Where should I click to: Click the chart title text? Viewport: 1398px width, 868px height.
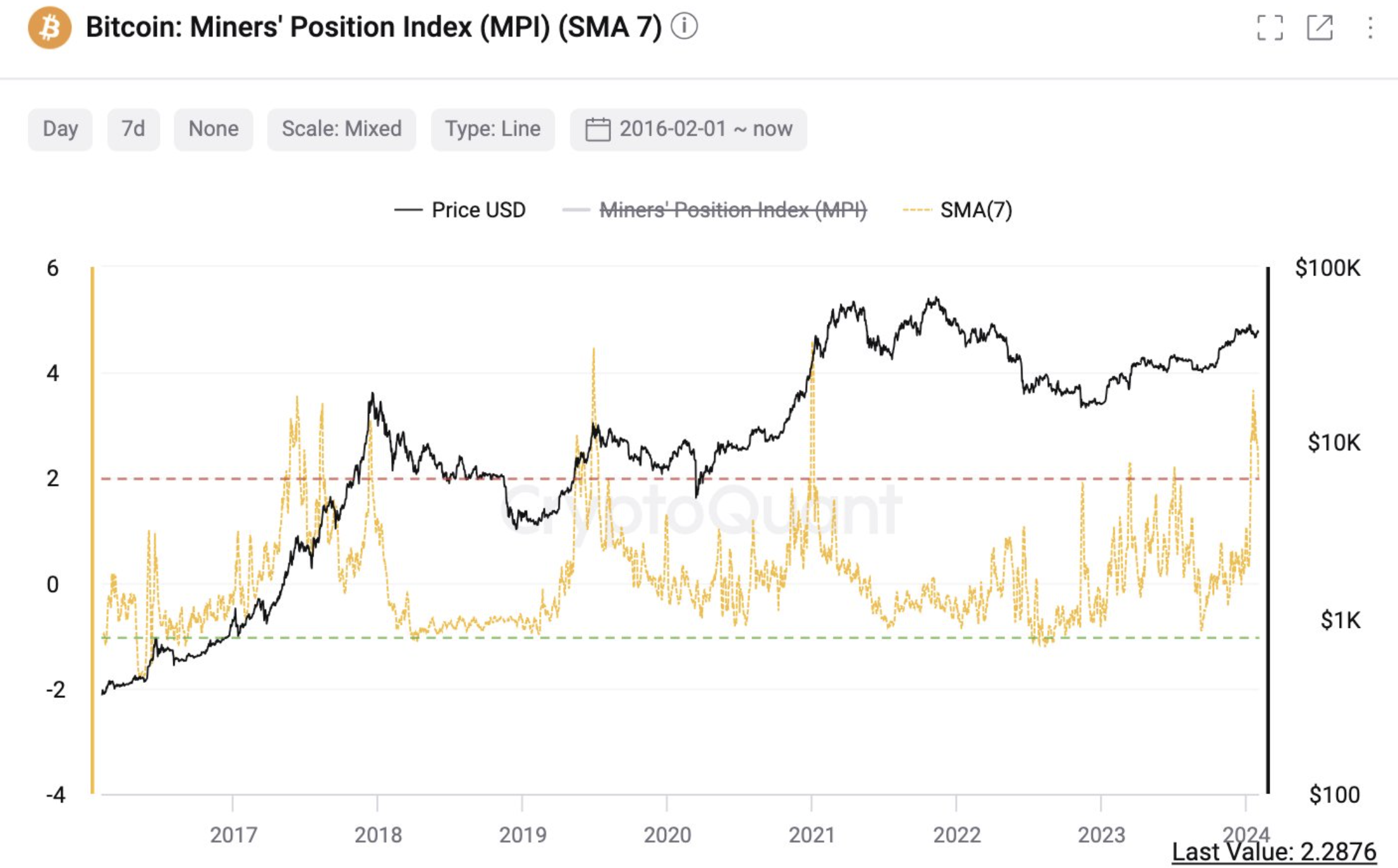(373, 27)
